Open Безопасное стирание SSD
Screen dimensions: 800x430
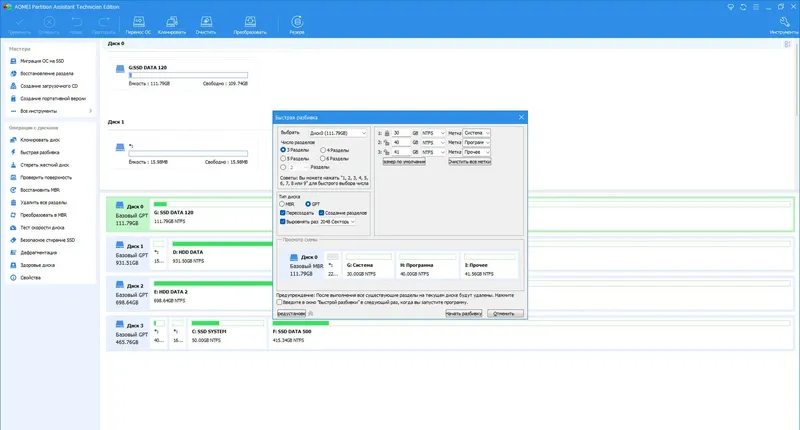pos(47,240)
